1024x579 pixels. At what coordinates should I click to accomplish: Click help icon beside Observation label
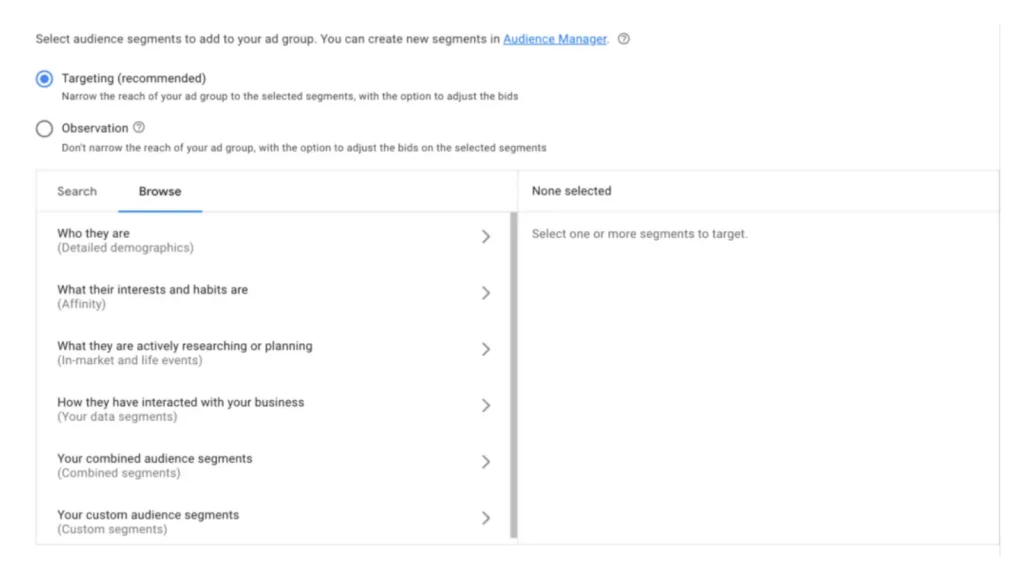139,127
